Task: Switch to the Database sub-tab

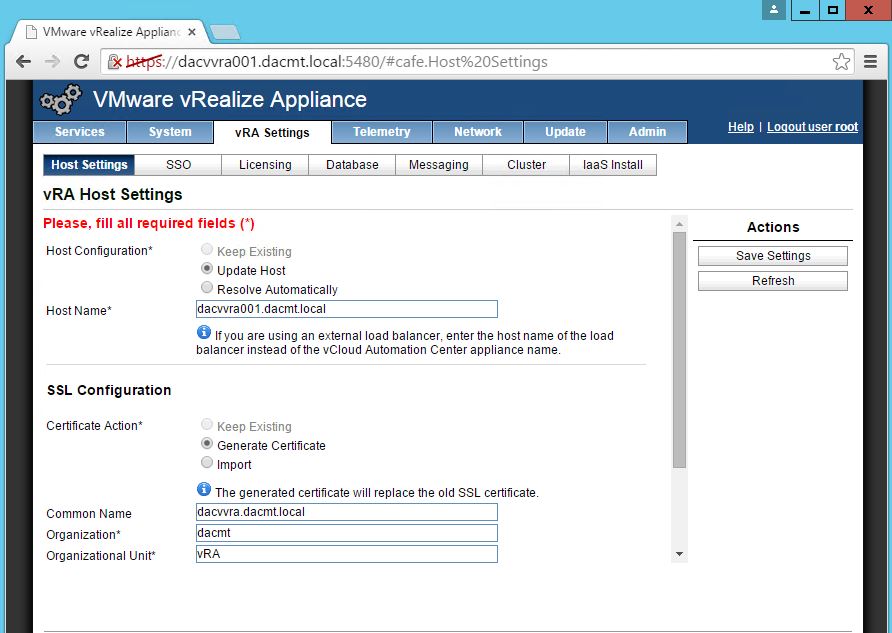Action: [x=352, y=165]
